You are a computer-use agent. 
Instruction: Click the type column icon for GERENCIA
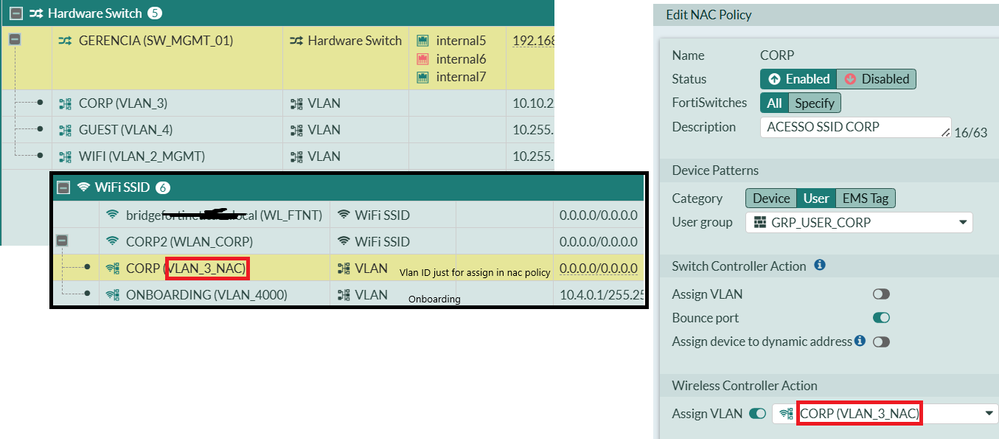click(x=296, y=41)
